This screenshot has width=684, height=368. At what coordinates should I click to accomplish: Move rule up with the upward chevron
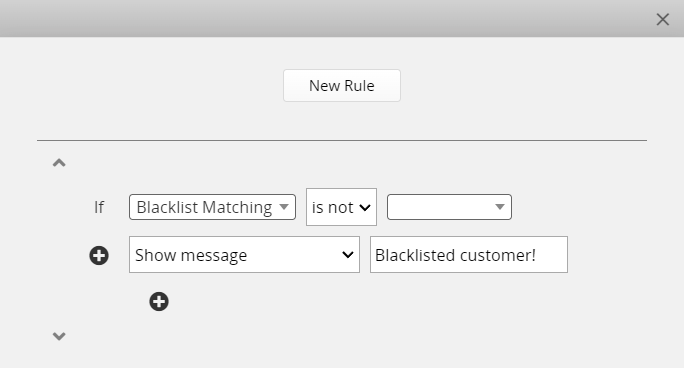(59, 163)
